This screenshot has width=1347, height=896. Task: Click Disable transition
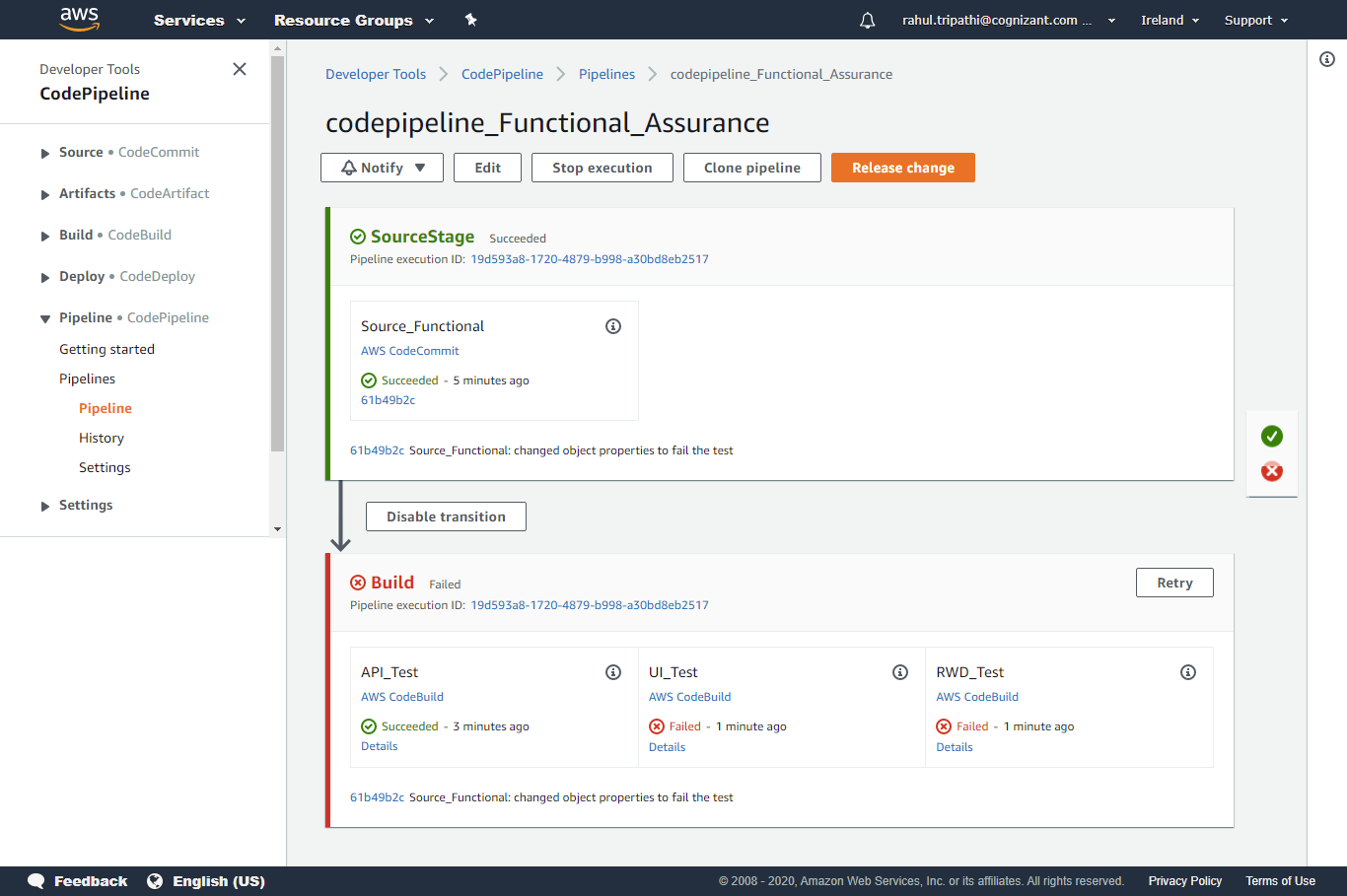(446, 517)
